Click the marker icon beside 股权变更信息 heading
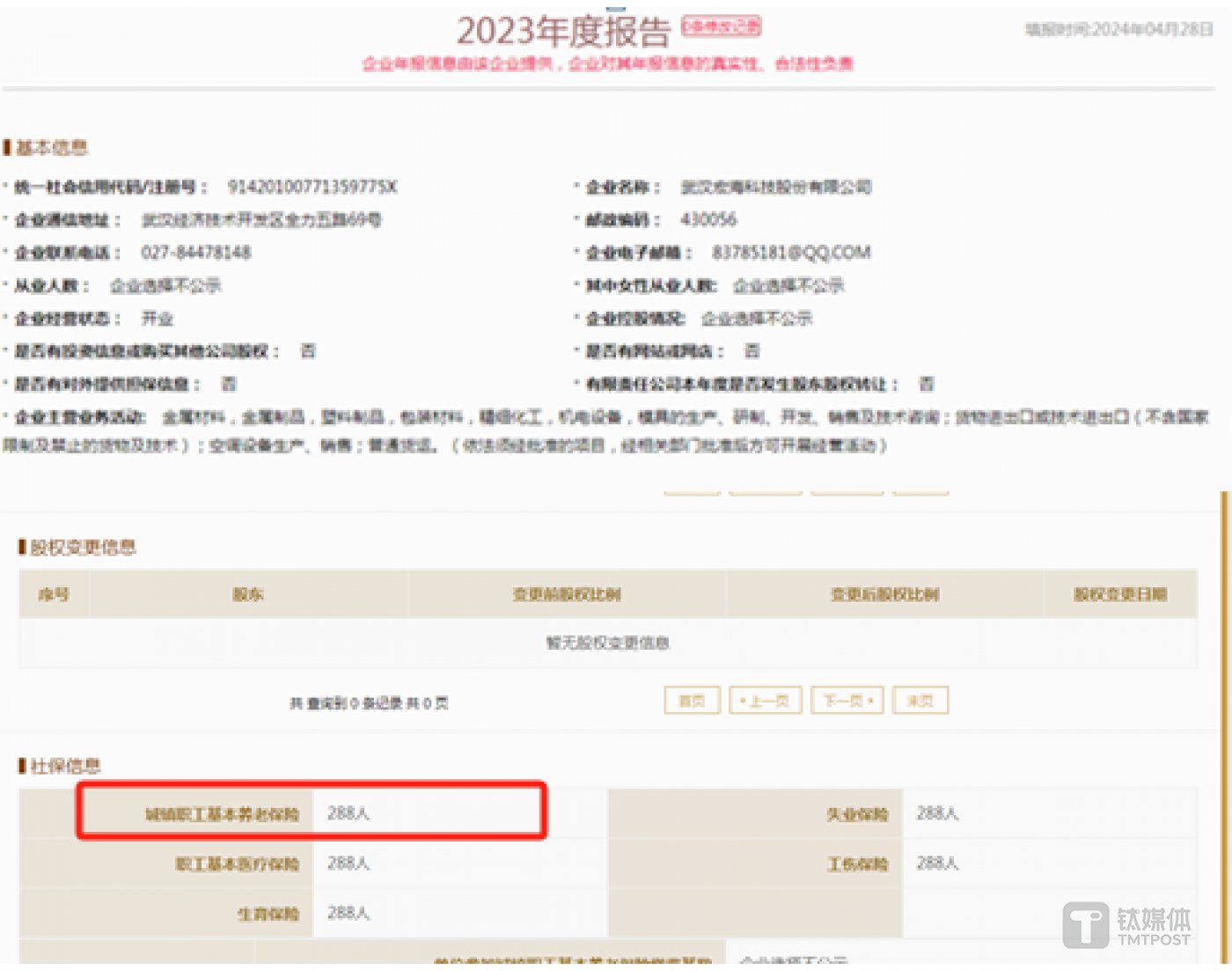 22,548
